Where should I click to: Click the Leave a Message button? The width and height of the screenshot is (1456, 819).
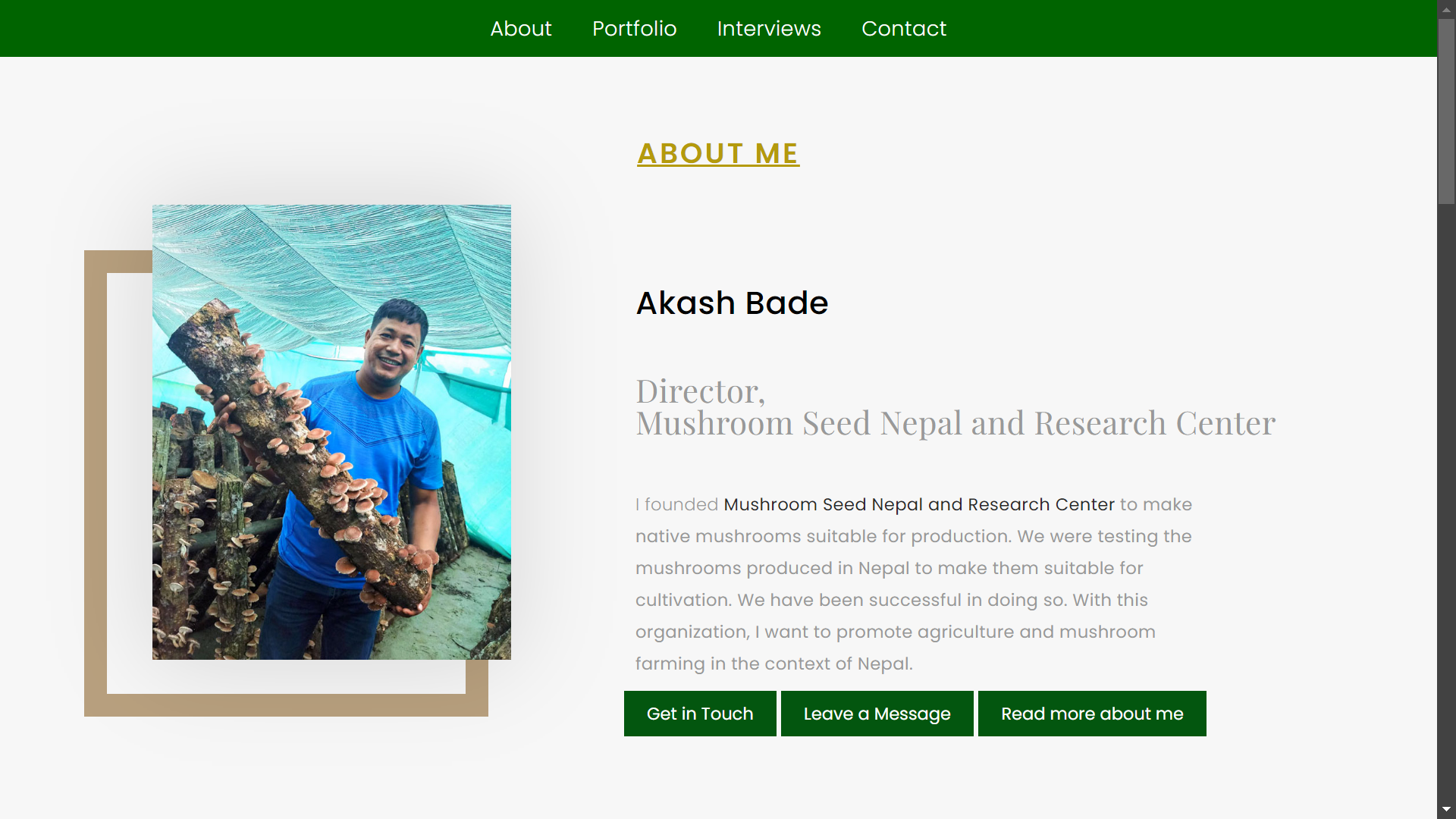coord(877,714)
